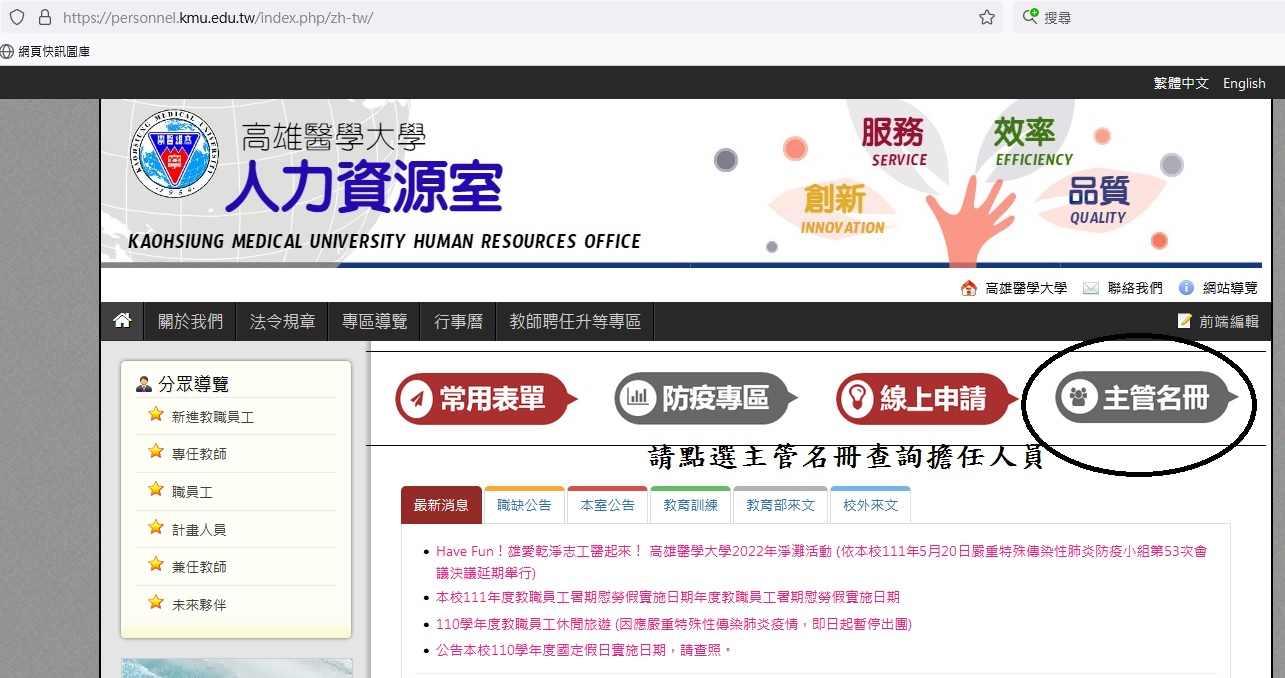This screenshot has height=678, width=1285.
Task: Open the 網站導覽 link
Action: [x=1230, y=288]
